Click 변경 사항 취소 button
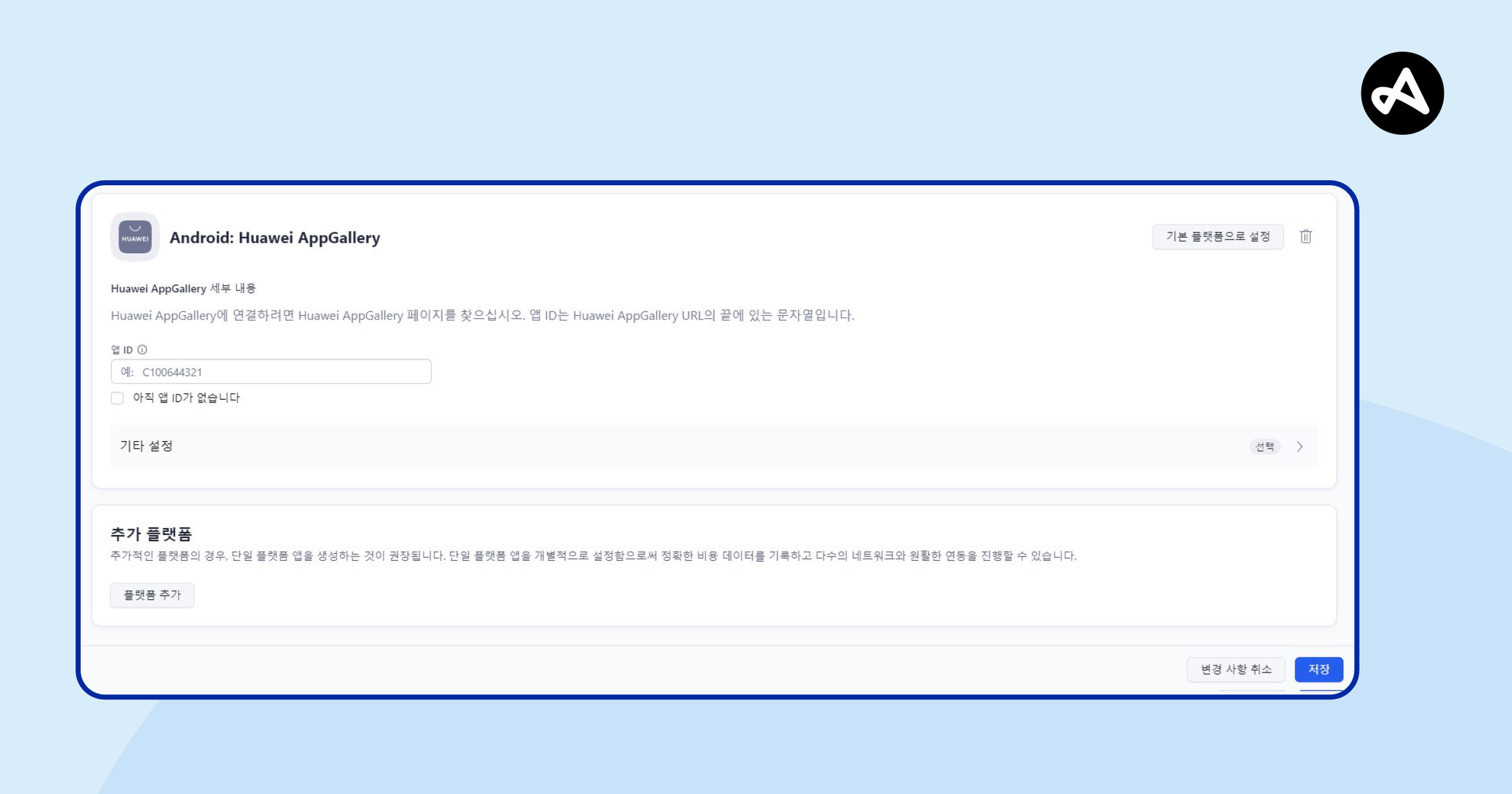Viewport: 1512px width, 794px height. coord(1236,670)
